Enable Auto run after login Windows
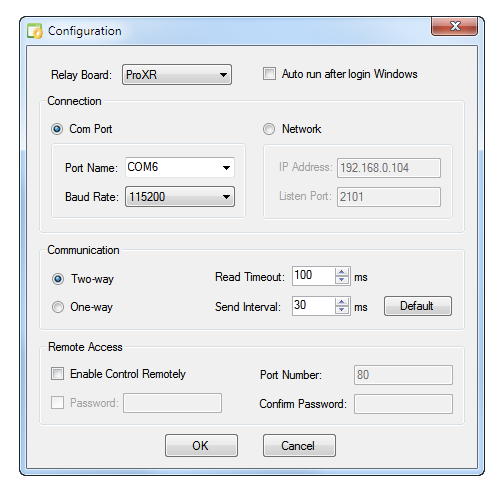 pos(269,74)
